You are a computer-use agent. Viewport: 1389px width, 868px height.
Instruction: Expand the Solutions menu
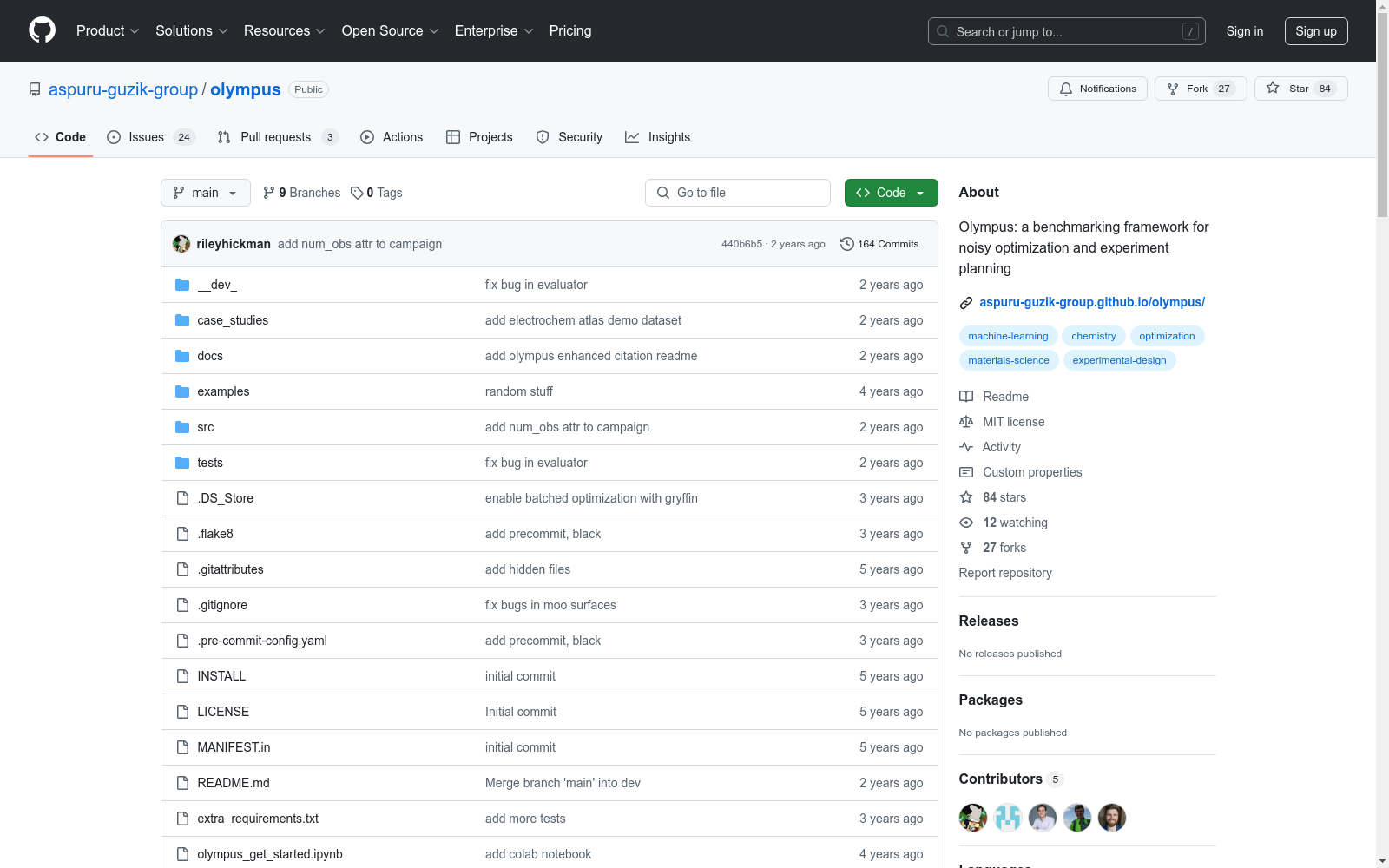192,30
